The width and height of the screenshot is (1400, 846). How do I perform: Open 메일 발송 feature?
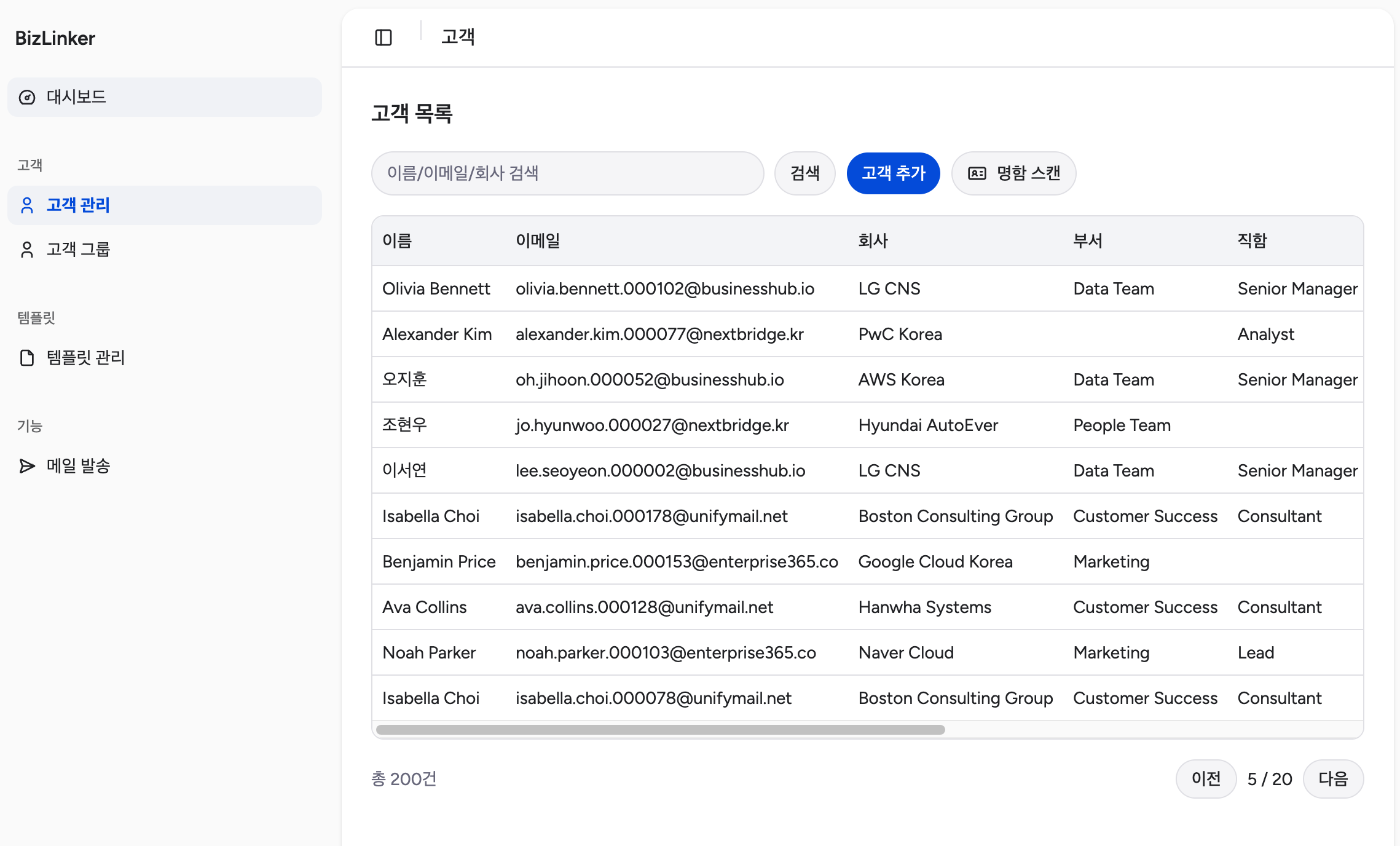(79, 466)
